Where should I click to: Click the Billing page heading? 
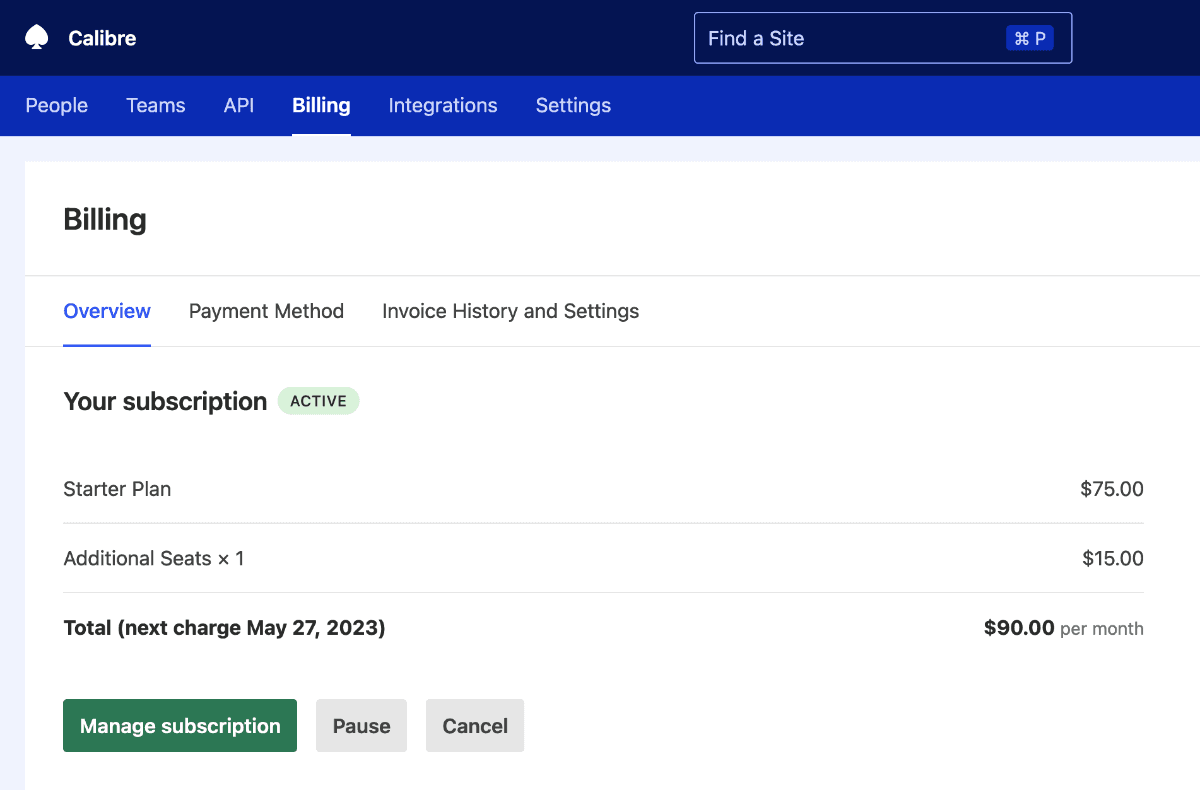(104, 219)
